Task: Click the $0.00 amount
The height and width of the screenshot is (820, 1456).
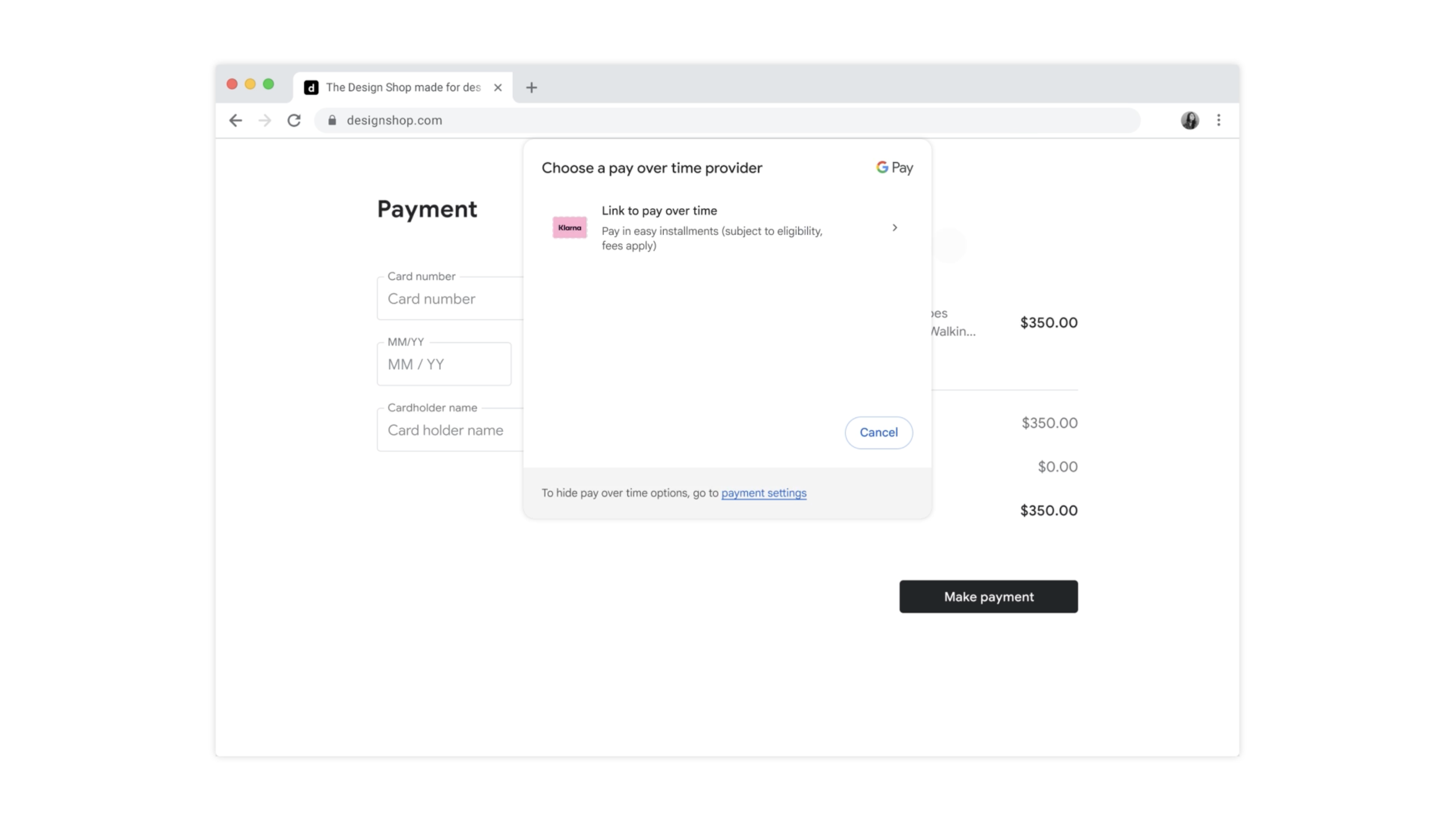Action: coord(1058,467)
